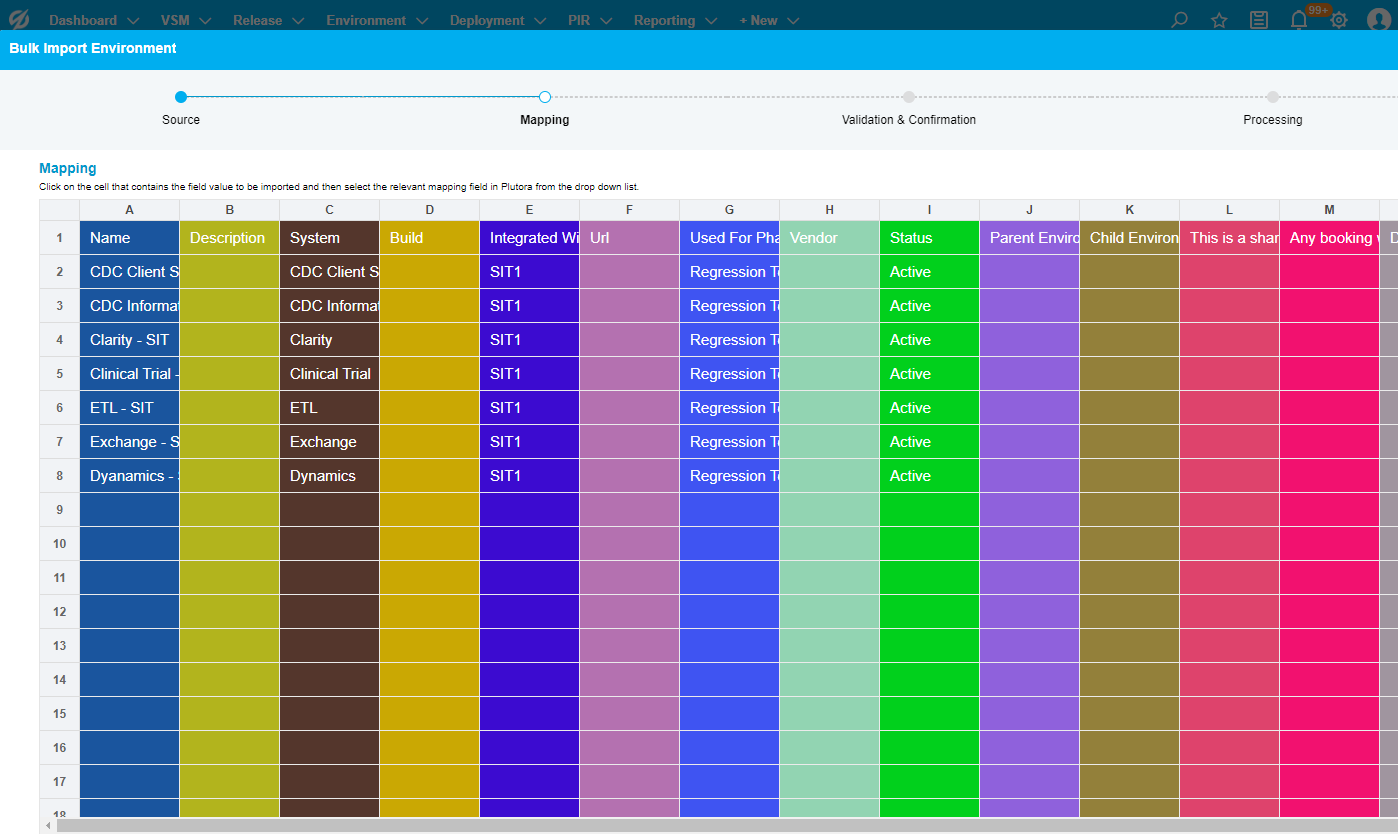This screenshot has height=834, width=1398.
Task: Select the column E header
Action: [x=529, y=210]
